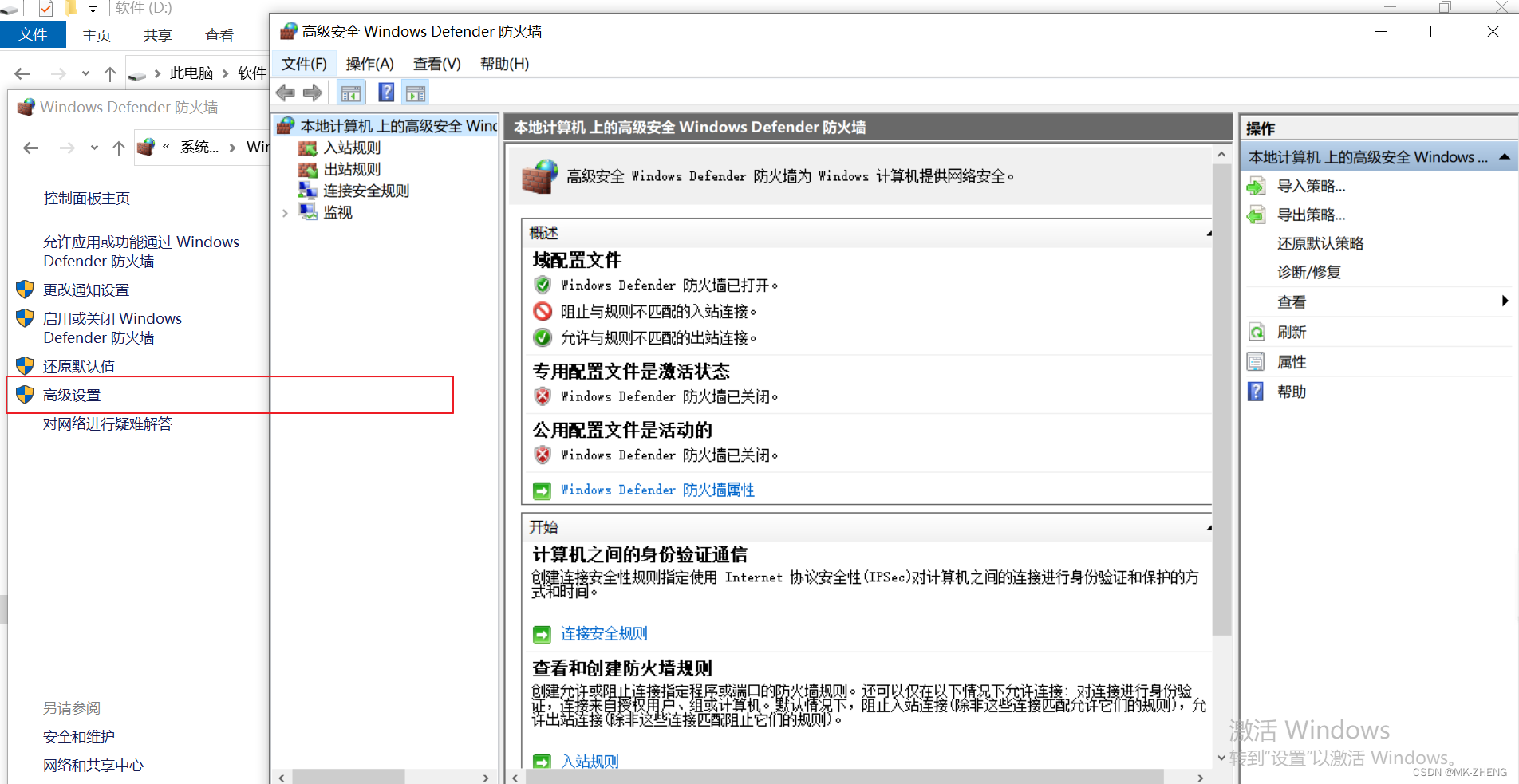Screen dimensions: 1519x784
Task: Click 此电脑 breadcrumb in File Explorer
Action: pos(191,73)
